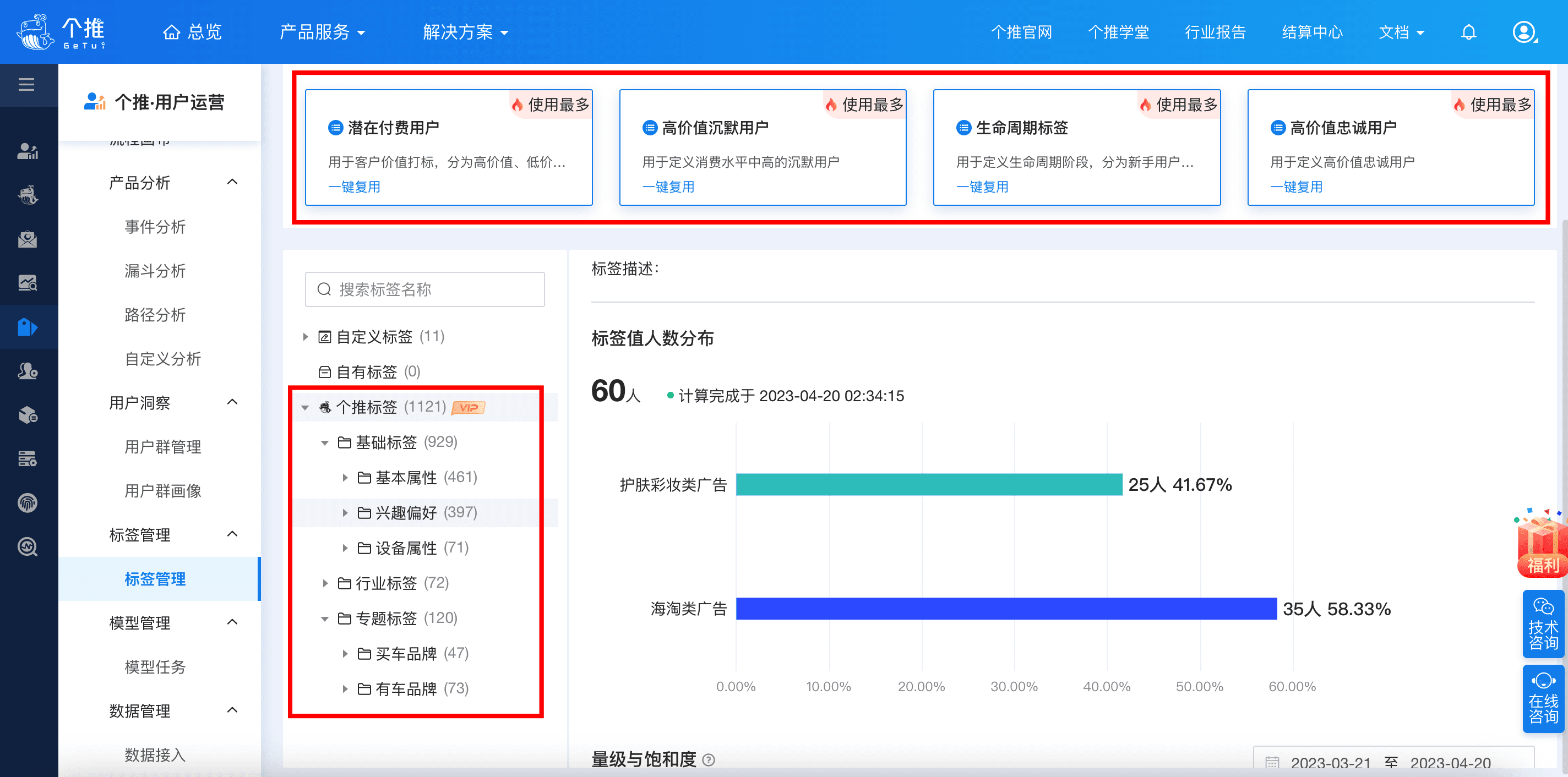Toggle the hamburger sidebar menu
This screenshot has width=1568, height=777.
pyautogui.click(x=26, y=85)
